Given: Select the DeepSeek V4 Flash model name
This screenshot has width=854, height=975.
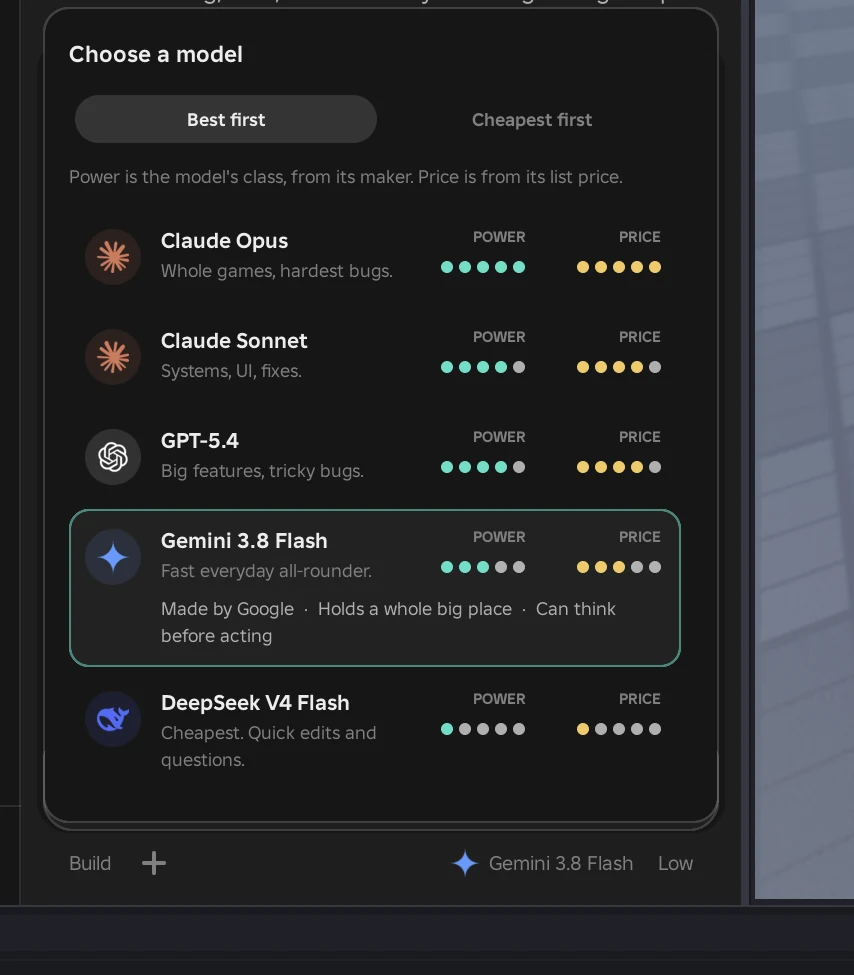Looking at the screenshot, I should click(255, 703).
